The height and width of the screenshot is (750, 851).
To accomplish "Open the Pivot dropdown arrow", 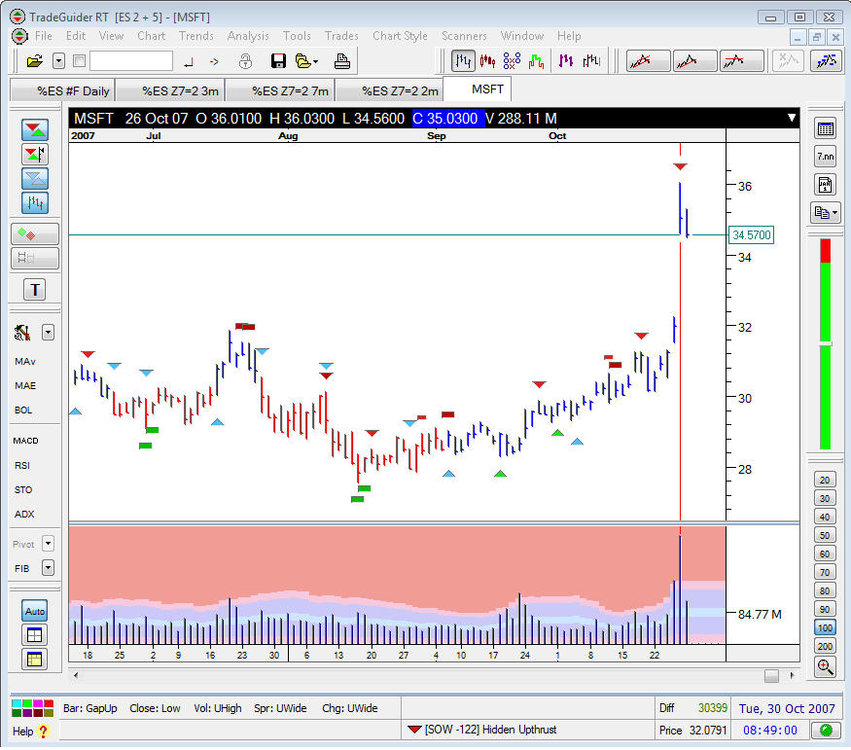I will (x=48, y=543).
